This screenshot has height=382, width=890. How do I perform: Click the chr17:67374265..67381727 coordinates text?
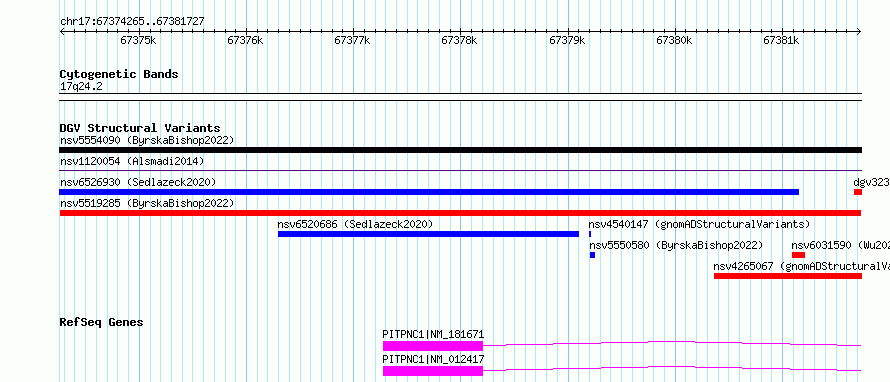click(x=132, y=21)
